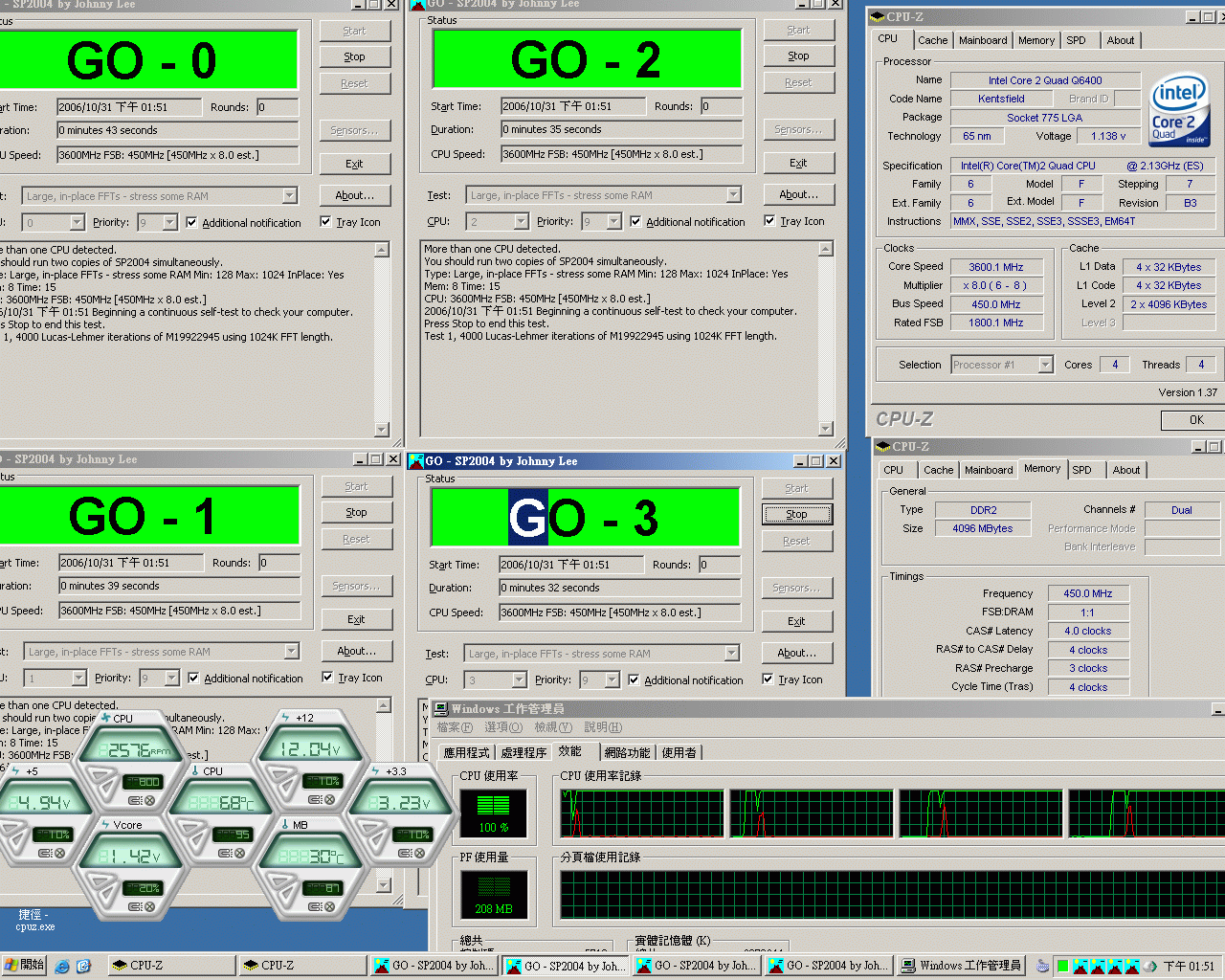The width and height of the screenshot is (1225, 980).
Task: Click the Intel Core 2 Quad logo
Action: tap(1179, 111)
